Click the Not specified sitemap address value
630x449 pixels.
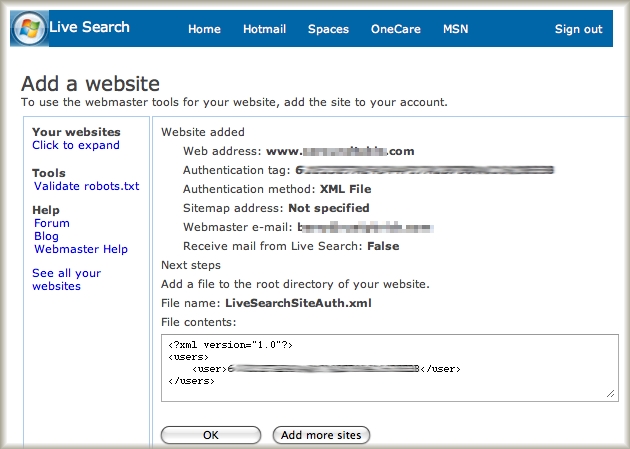329,208
